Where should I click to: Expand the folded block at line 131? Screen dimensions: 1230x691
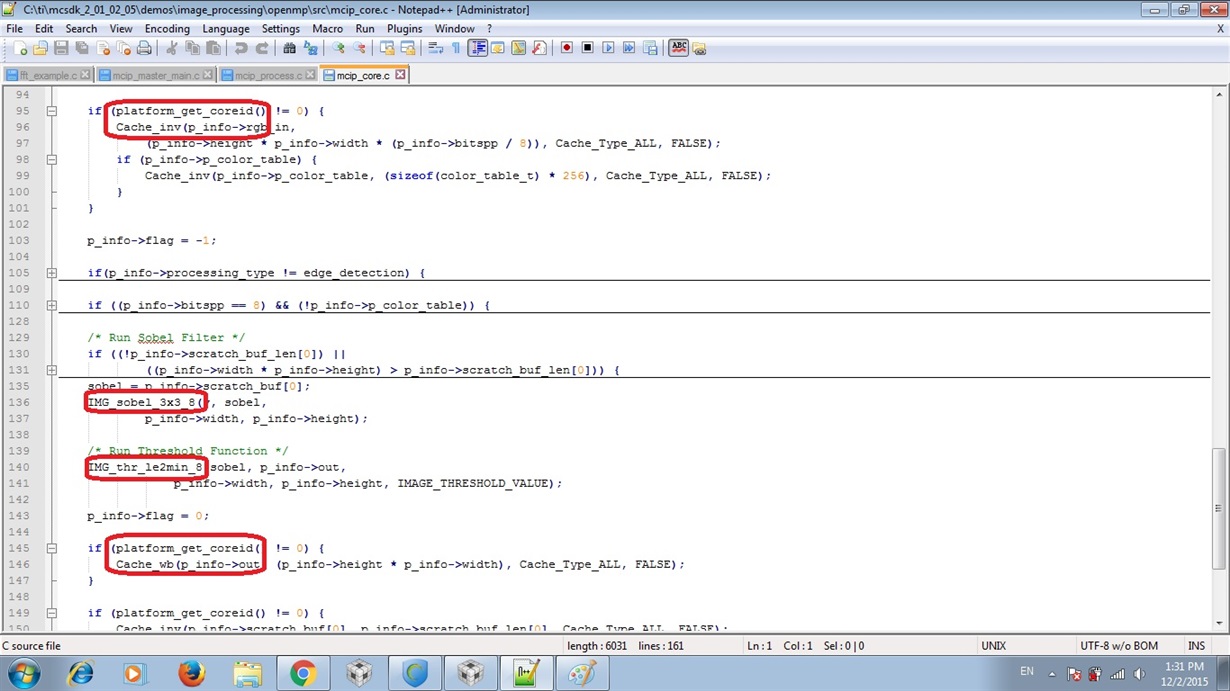pos(52,370)
